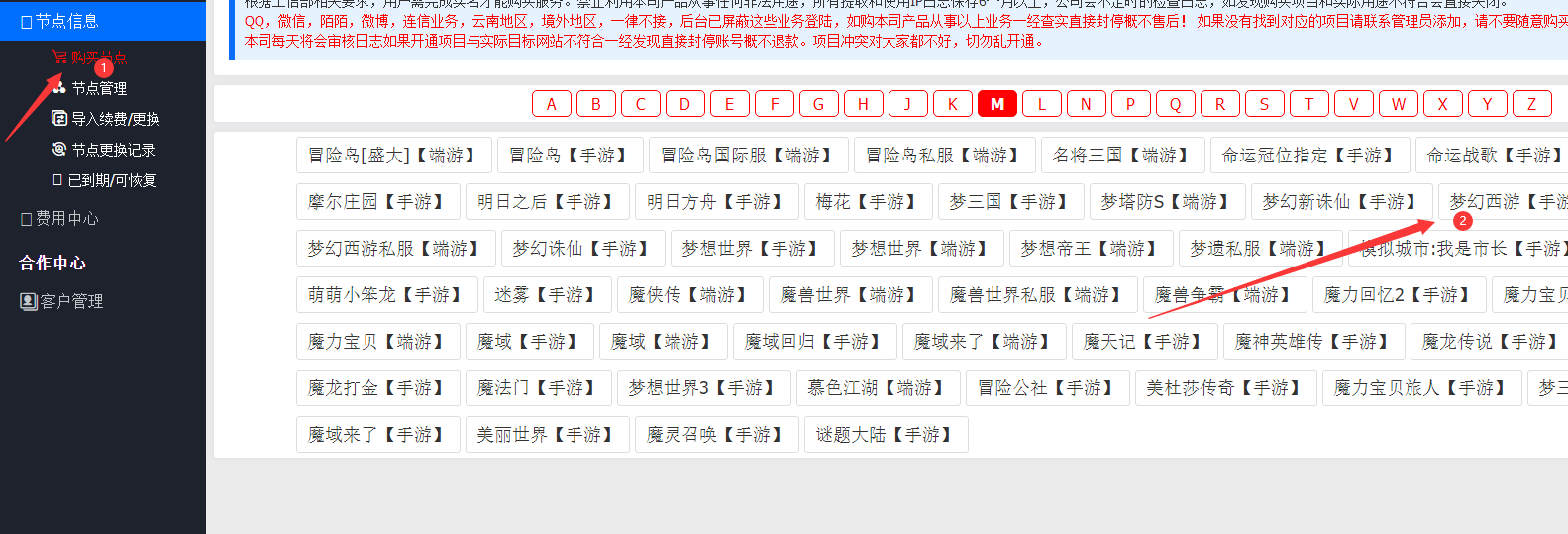Choose 梦幻新诛仙【手游】 project
Viewport: 1568px width, 534px height.
[x=1342, y=202]
